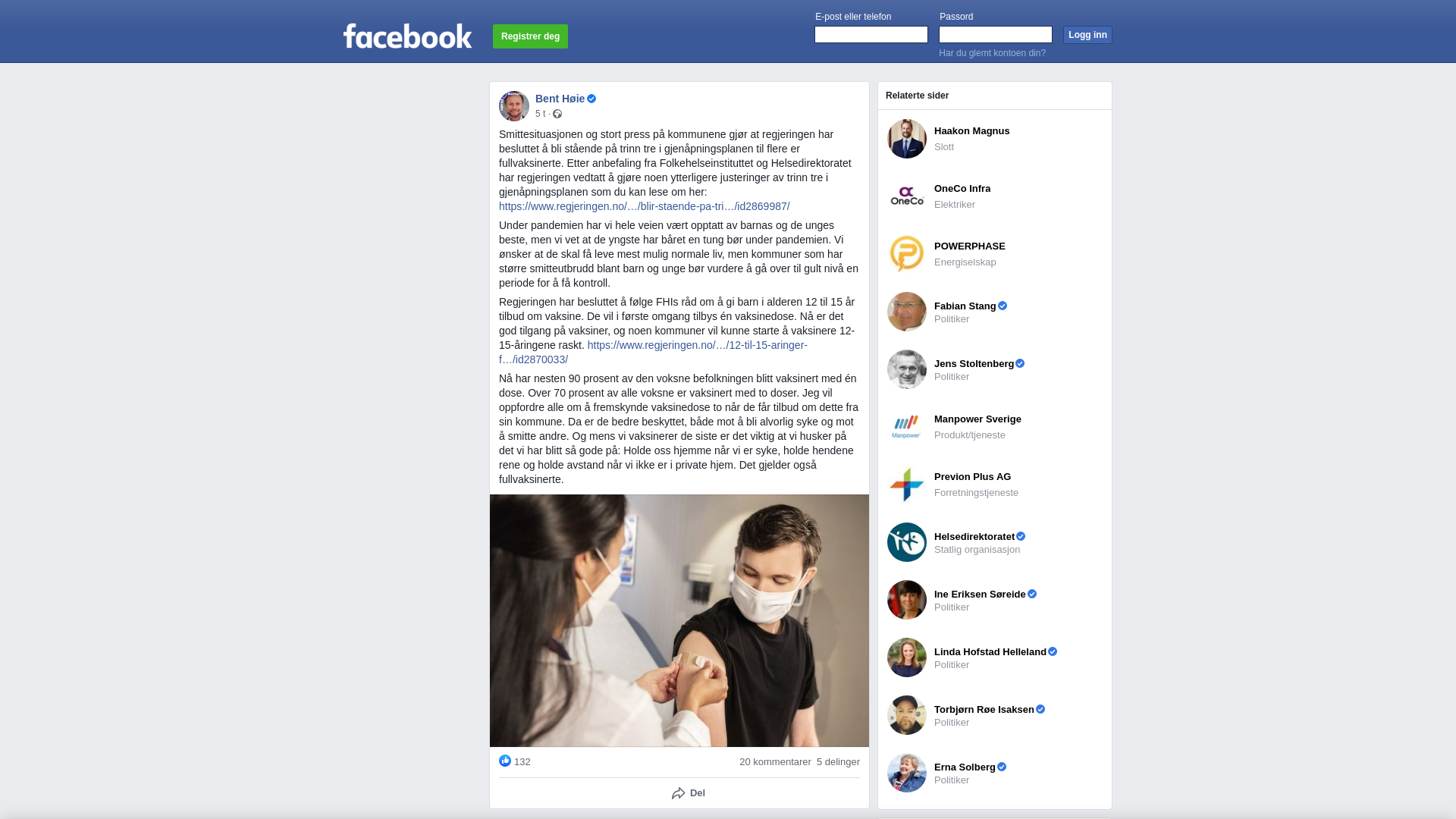This screenshot has height=819, width=1456.
Task: Focus the Passord input field
Action: click(x=996, y=35)
